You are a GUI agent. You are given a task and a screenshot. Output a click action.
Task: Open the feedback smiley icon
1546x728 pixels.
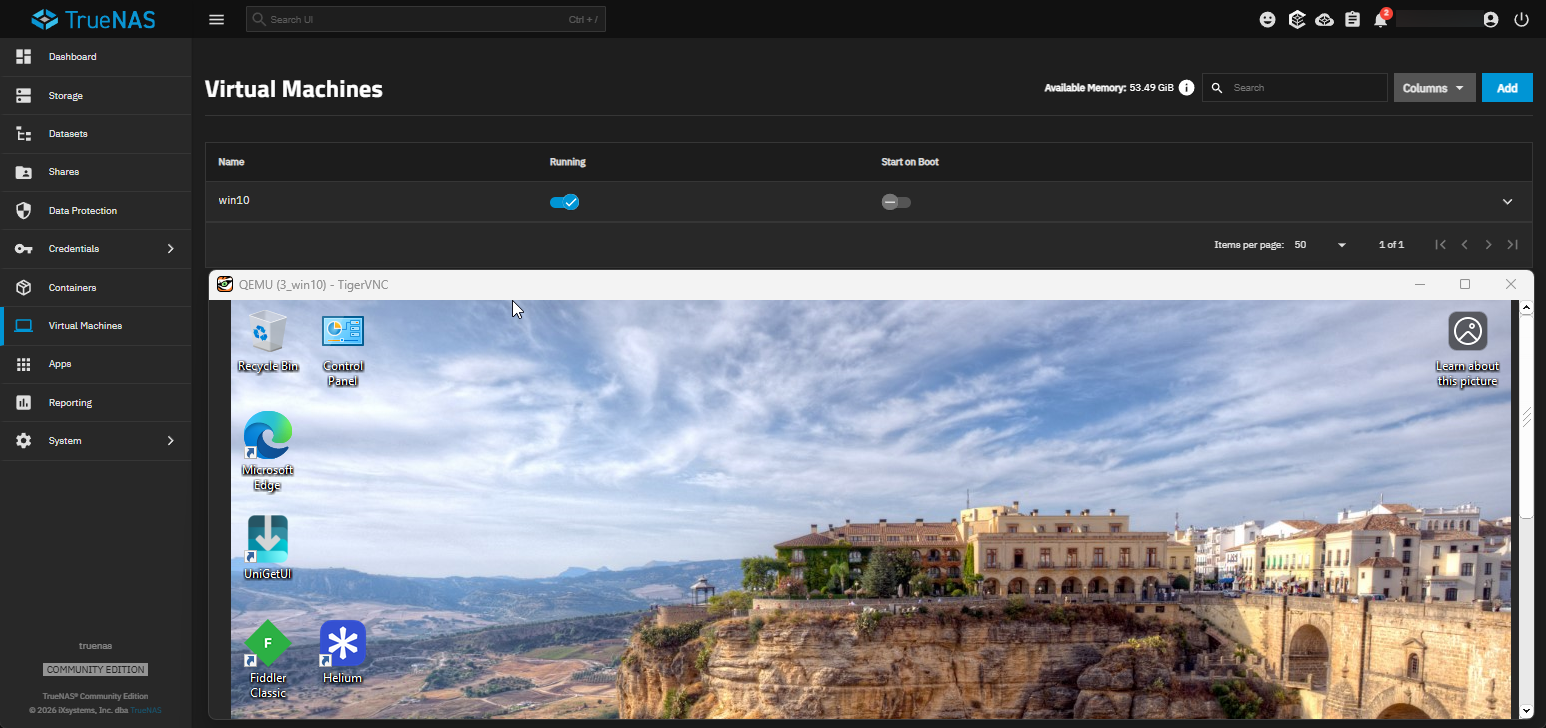point(1267,19)
